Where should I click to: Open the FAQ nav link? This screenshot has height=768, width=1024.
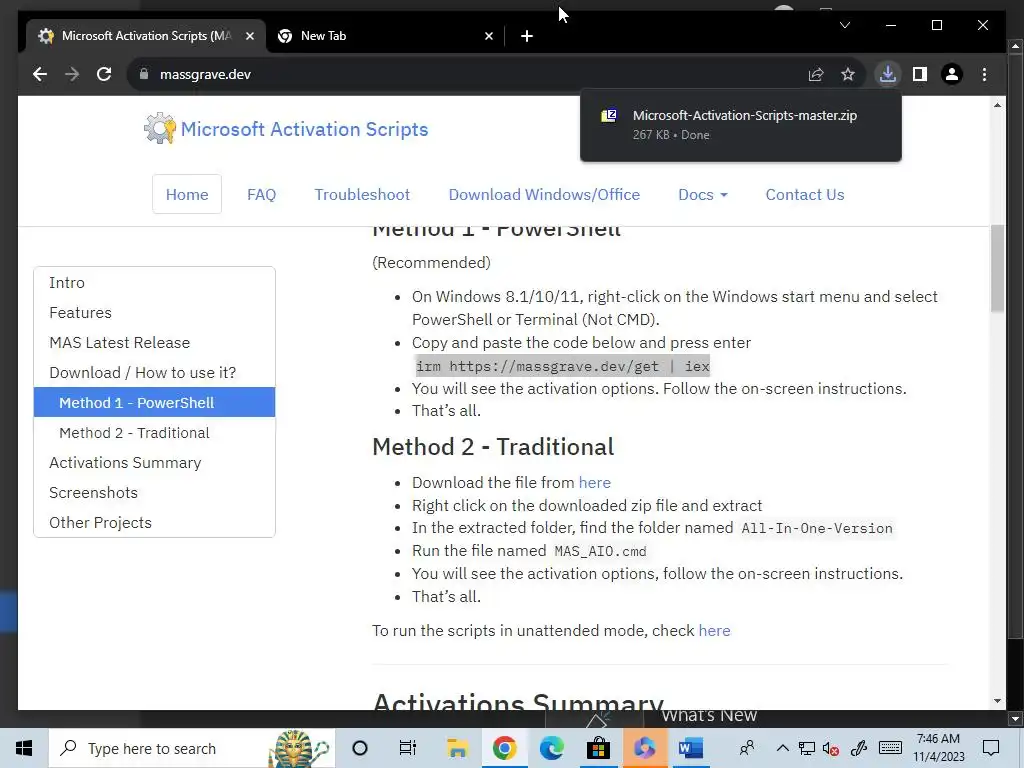[261, 195]
